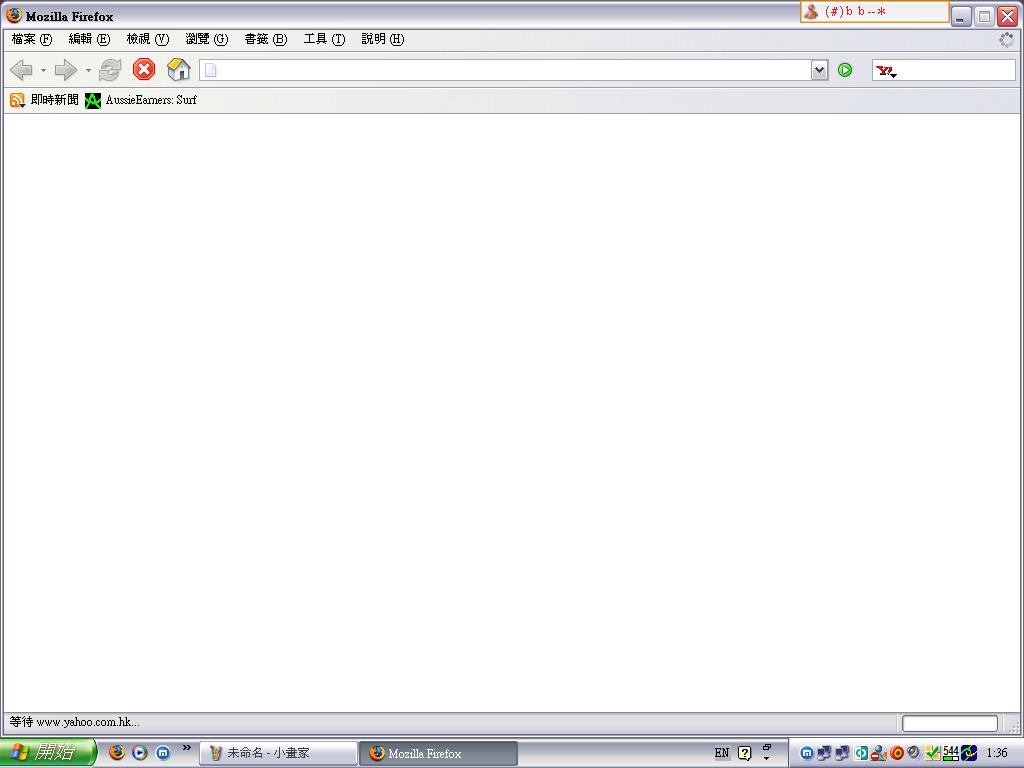The image size is (1024, 768).
Task: Open the 說明 (H) menu
Action: [x=383, y=39]
